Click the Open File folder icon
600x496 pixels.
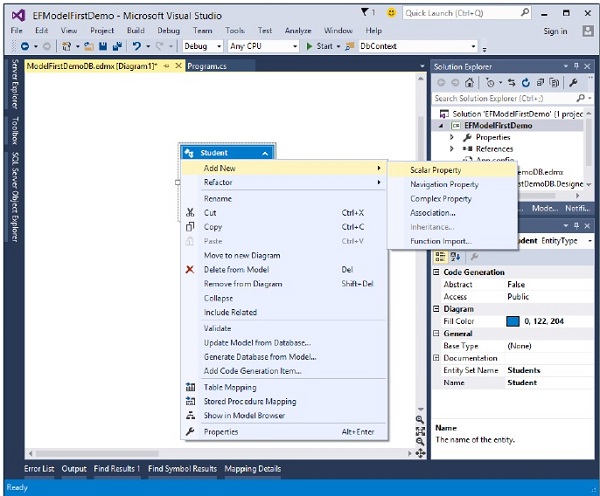89,46
